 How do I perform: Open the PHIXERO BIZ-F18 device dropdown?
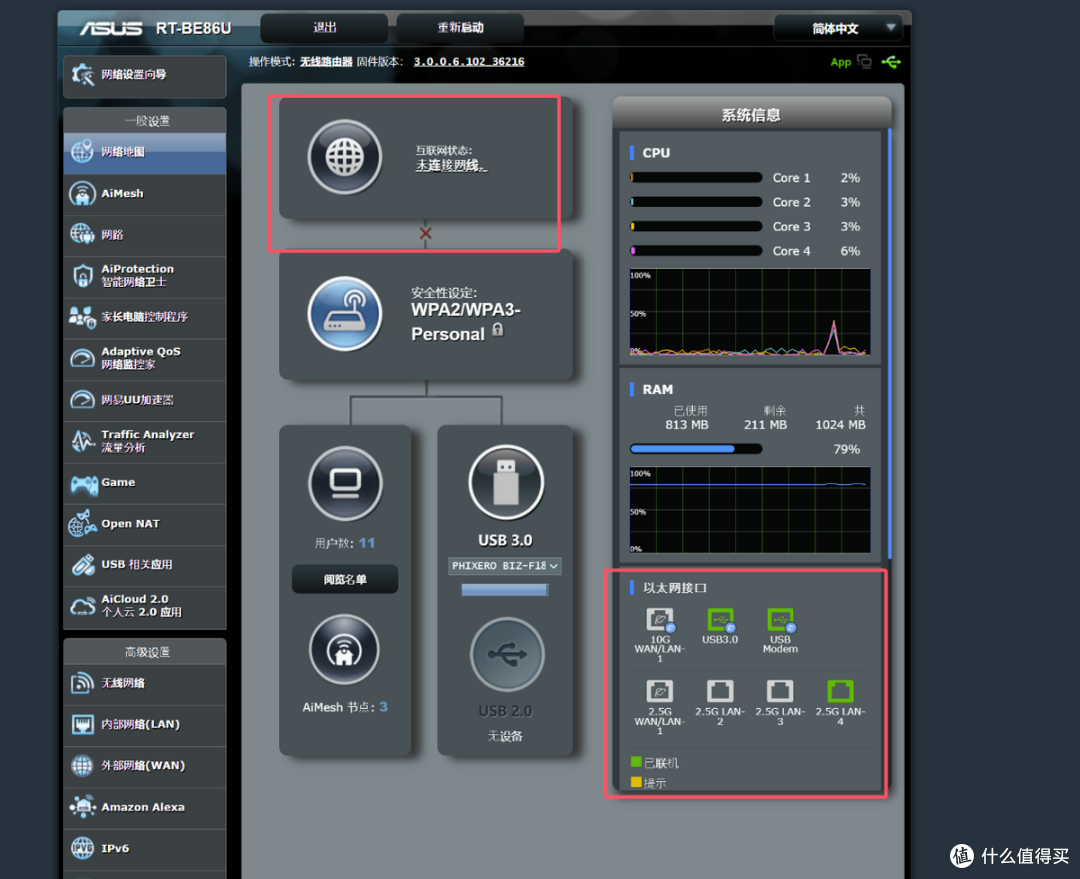(505, 566)
